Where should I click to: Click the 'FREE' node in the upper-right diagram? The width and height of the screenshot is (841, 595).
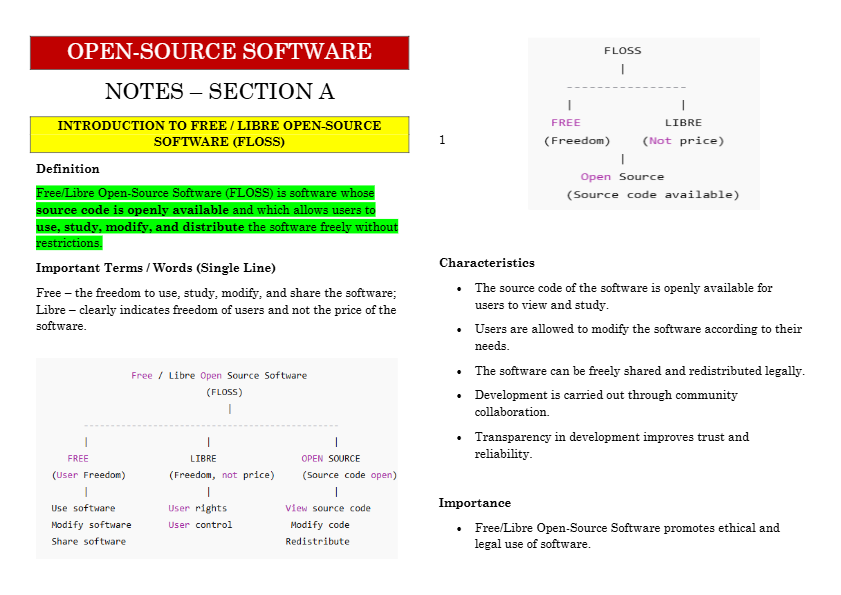(565, 123)
